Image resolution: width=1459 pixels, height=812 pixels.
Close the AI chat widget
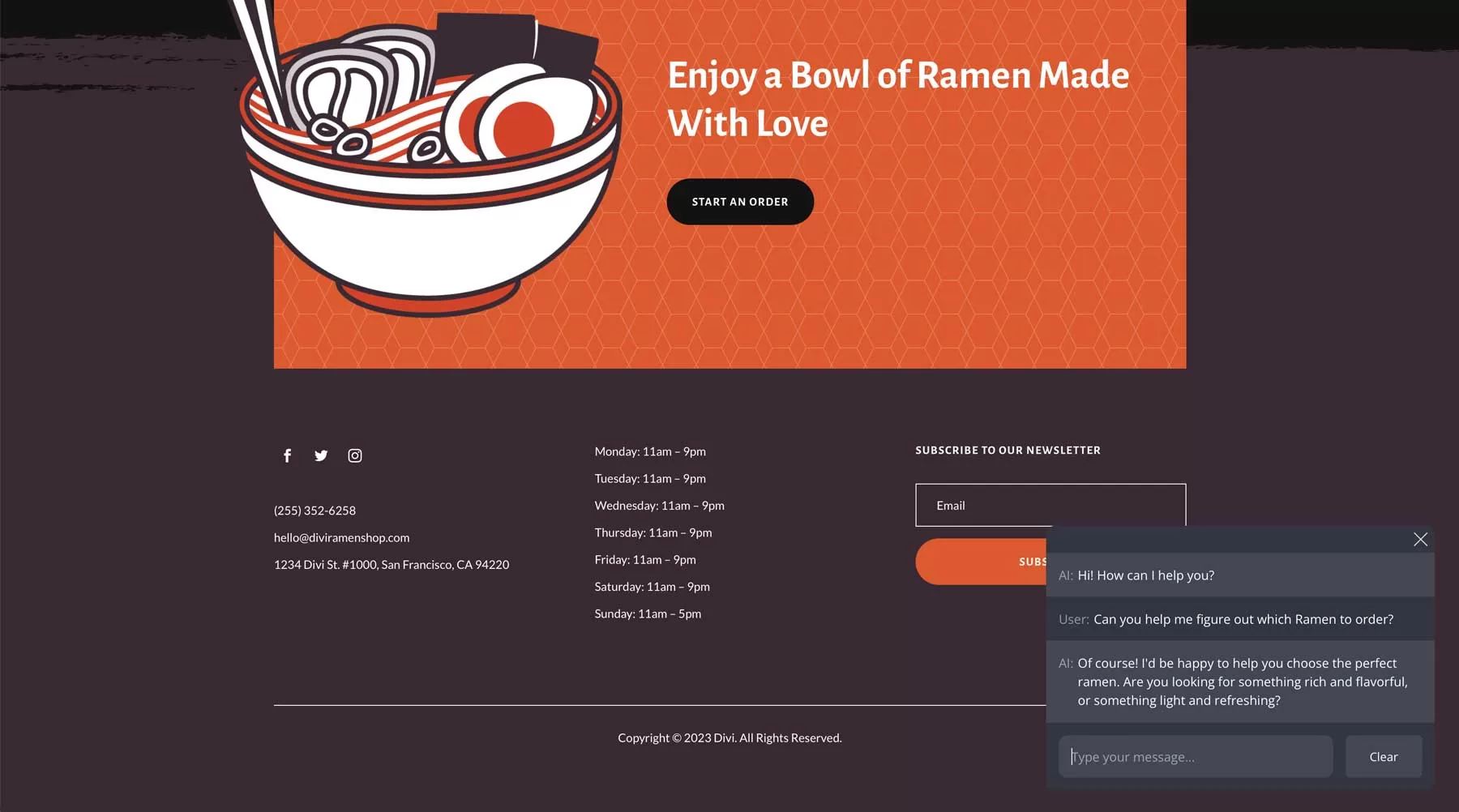[x=1420, y=540]
